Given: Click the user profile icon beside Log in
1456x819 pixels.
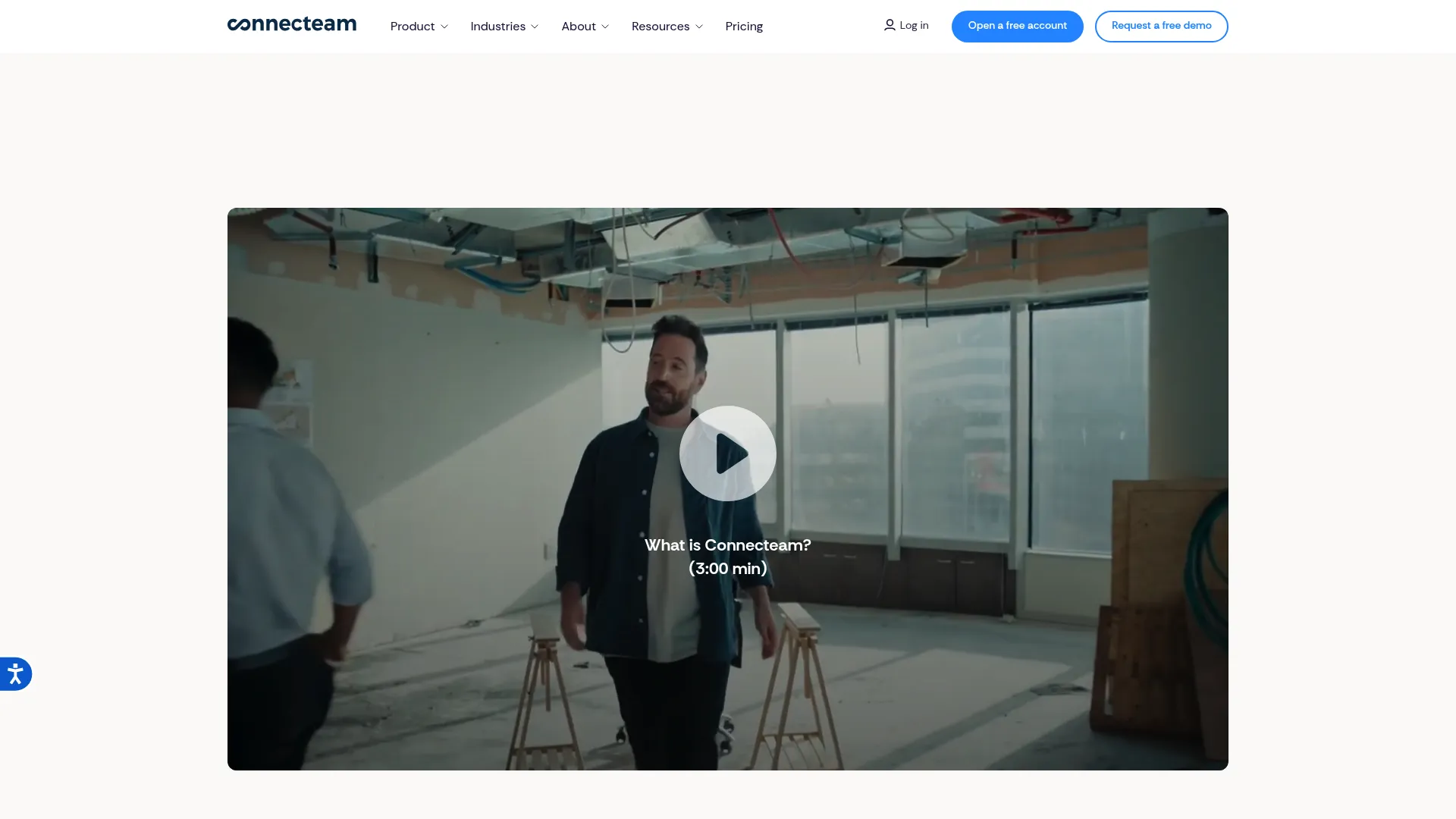Looking at the screenshot, I should point(890,25).
